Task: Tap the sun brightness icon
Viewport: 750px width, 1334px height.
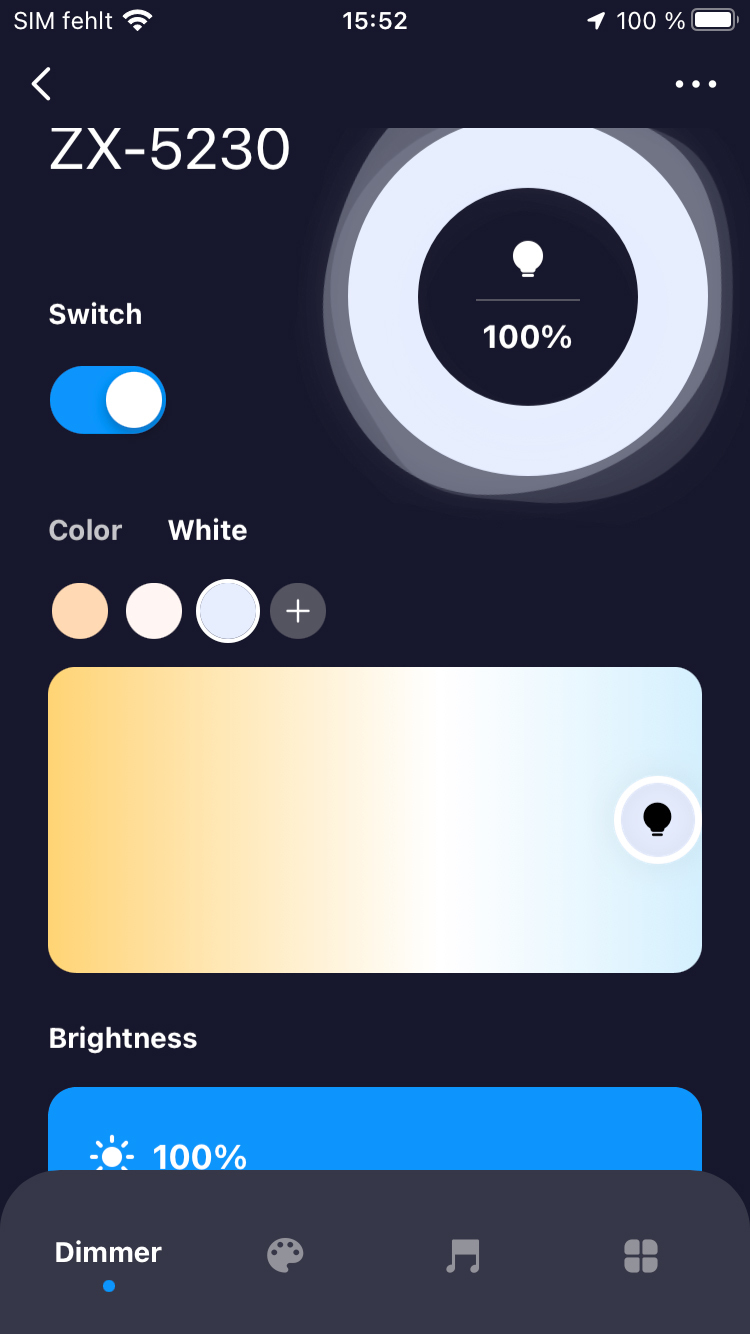Action: coord(111,1156)
